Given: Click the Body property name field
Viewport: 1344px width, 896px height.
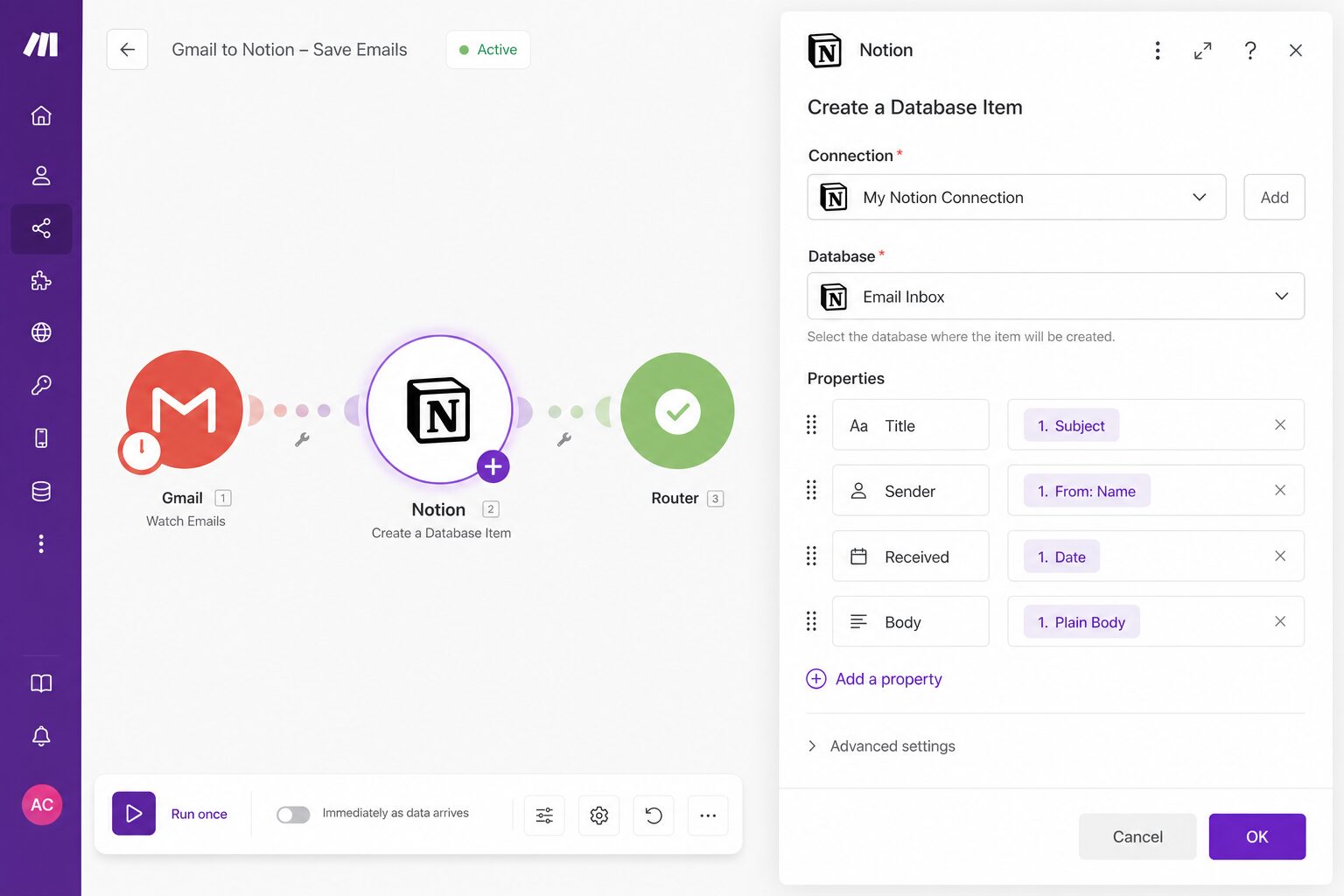Looking at the screenshot, I should click(x=910, y=622).
